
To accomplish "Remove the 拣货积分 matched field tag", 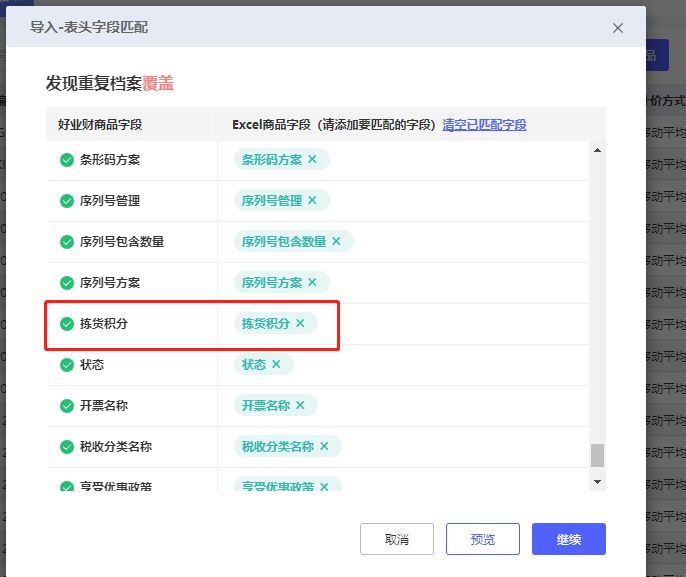I will click(x=300, y=324).
